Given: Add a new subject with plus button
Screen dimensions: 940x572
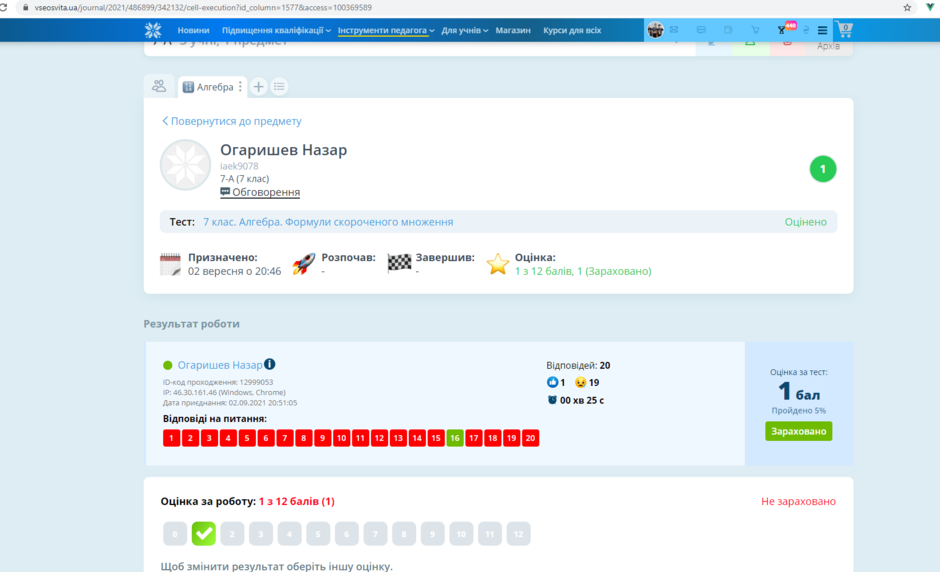Looking at the screenshot, I should 258,86.
